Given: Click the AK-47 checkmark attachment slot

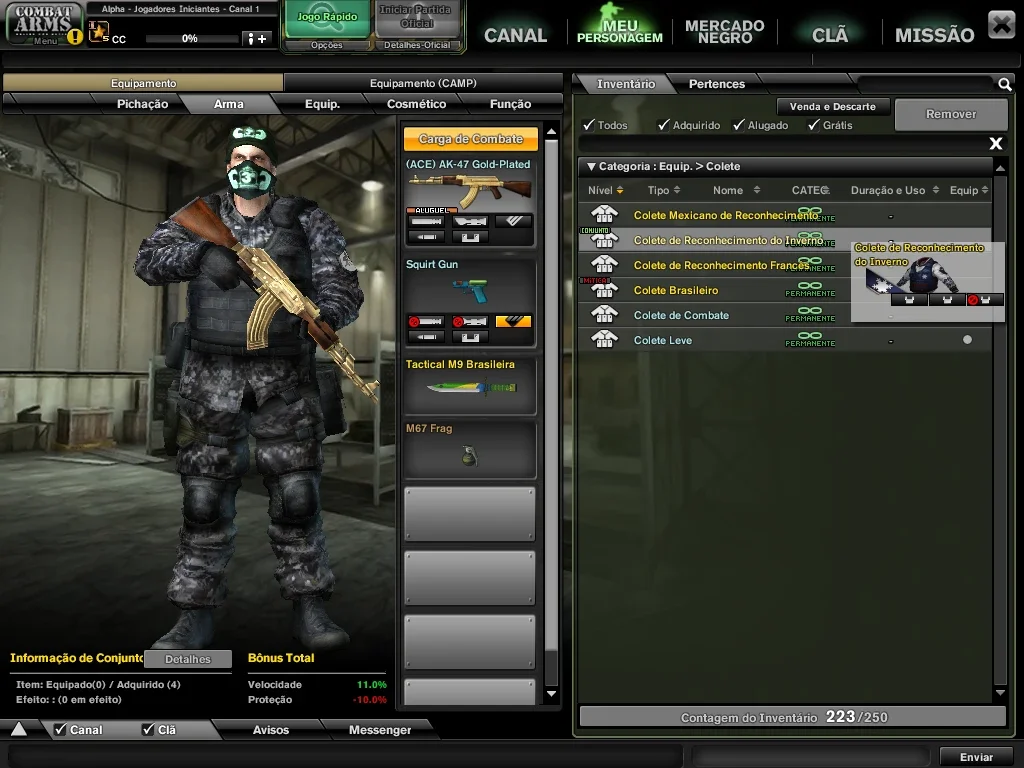Looking at the screenshot, I should (x=513, y=221).
